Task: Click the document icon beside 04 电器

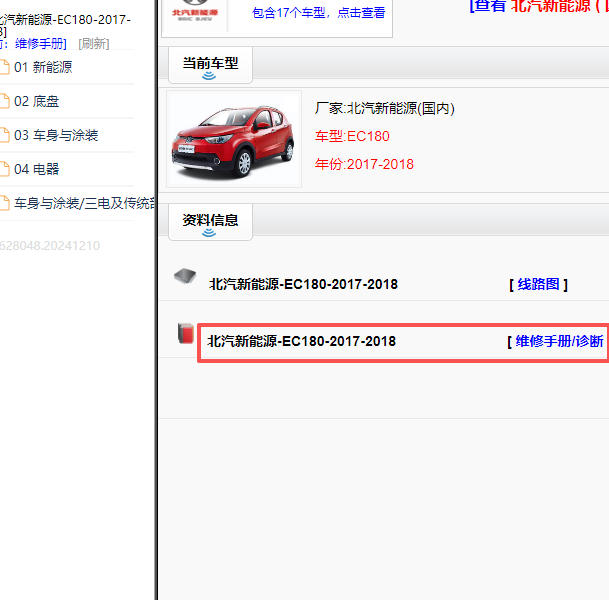Action: 4,169
